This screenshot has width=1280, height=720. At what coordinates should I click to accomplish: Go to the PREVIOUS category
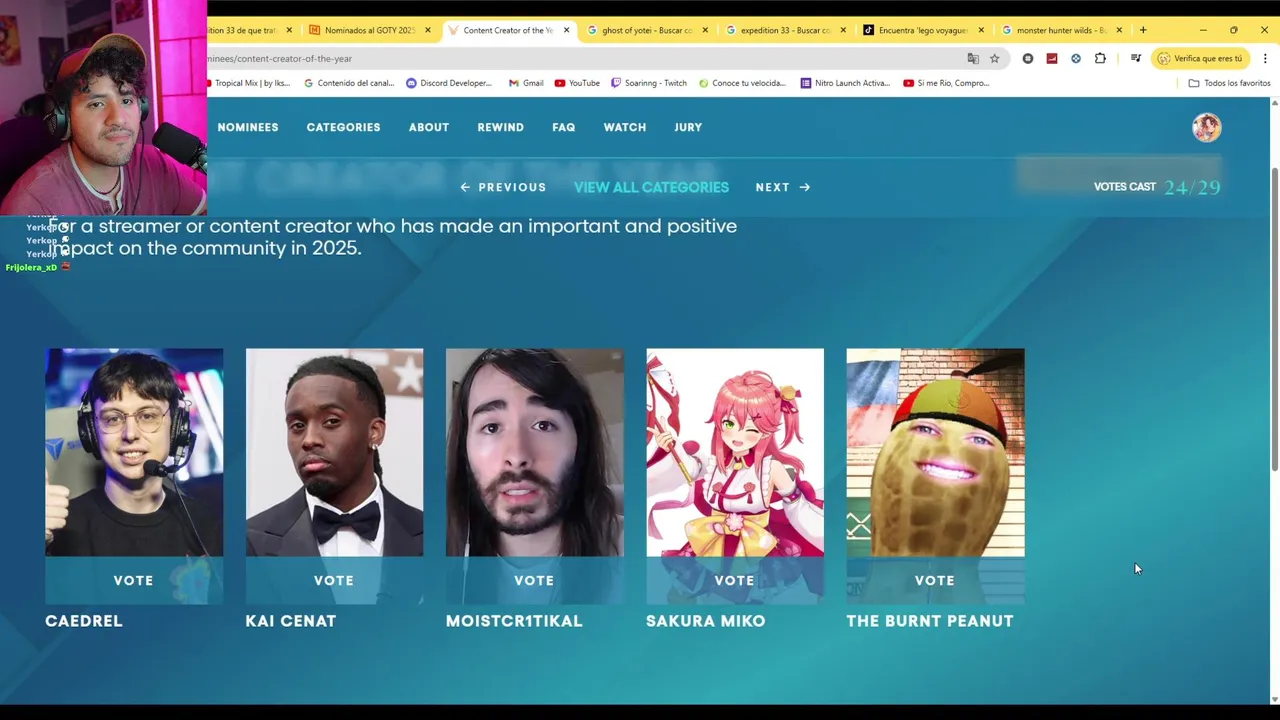pos(503,187)
